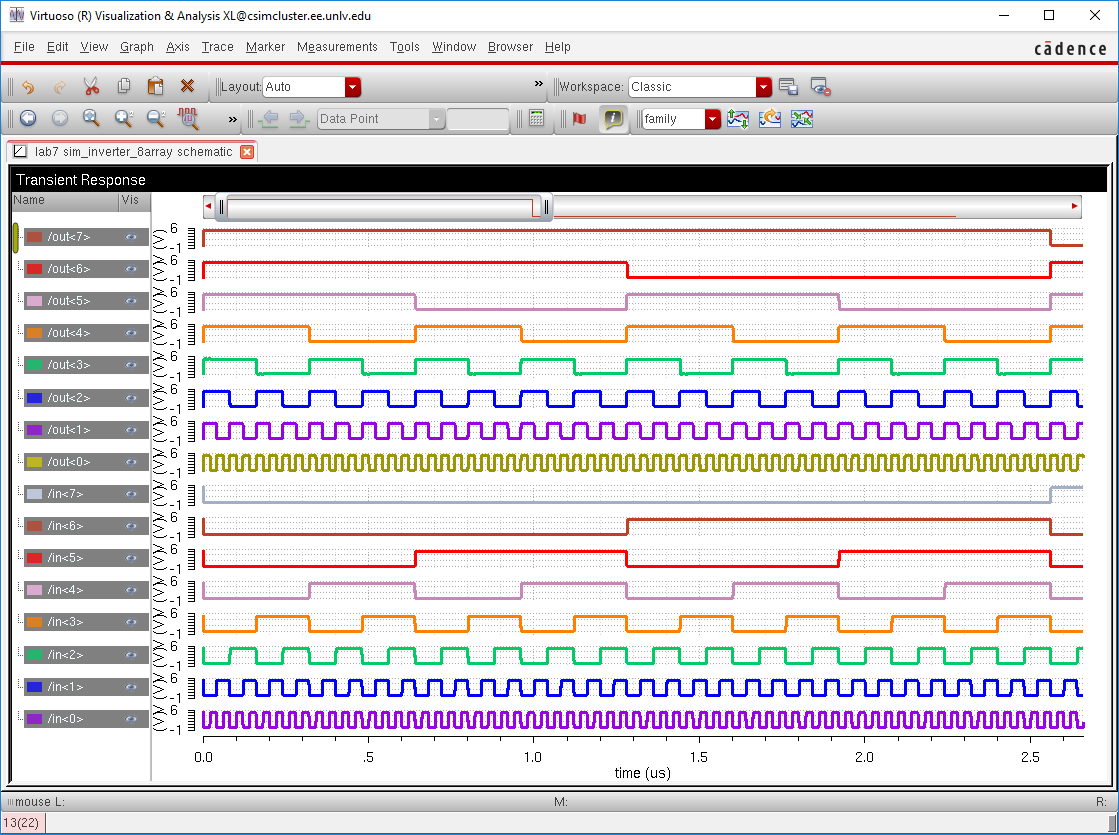1119x835 pixels.
Task: Open the Trace menu
Action: click(x=217, y=47)
